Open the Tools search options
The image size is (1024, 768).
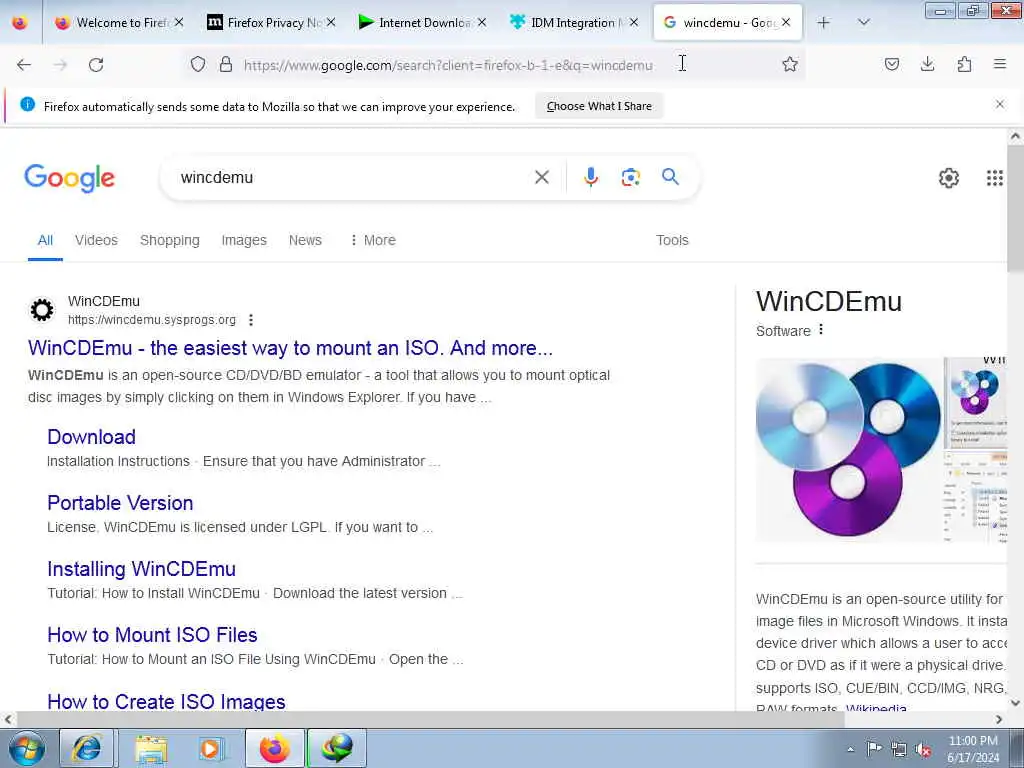[672, 240]
